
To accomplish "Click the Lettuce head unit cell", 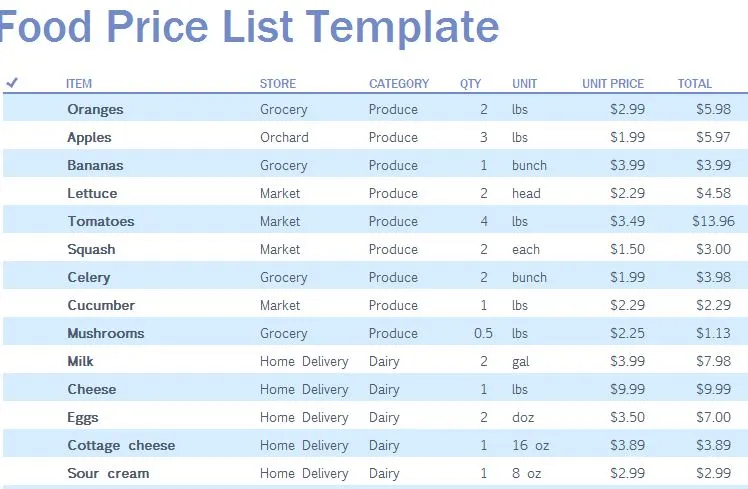I will coord(526,193).
